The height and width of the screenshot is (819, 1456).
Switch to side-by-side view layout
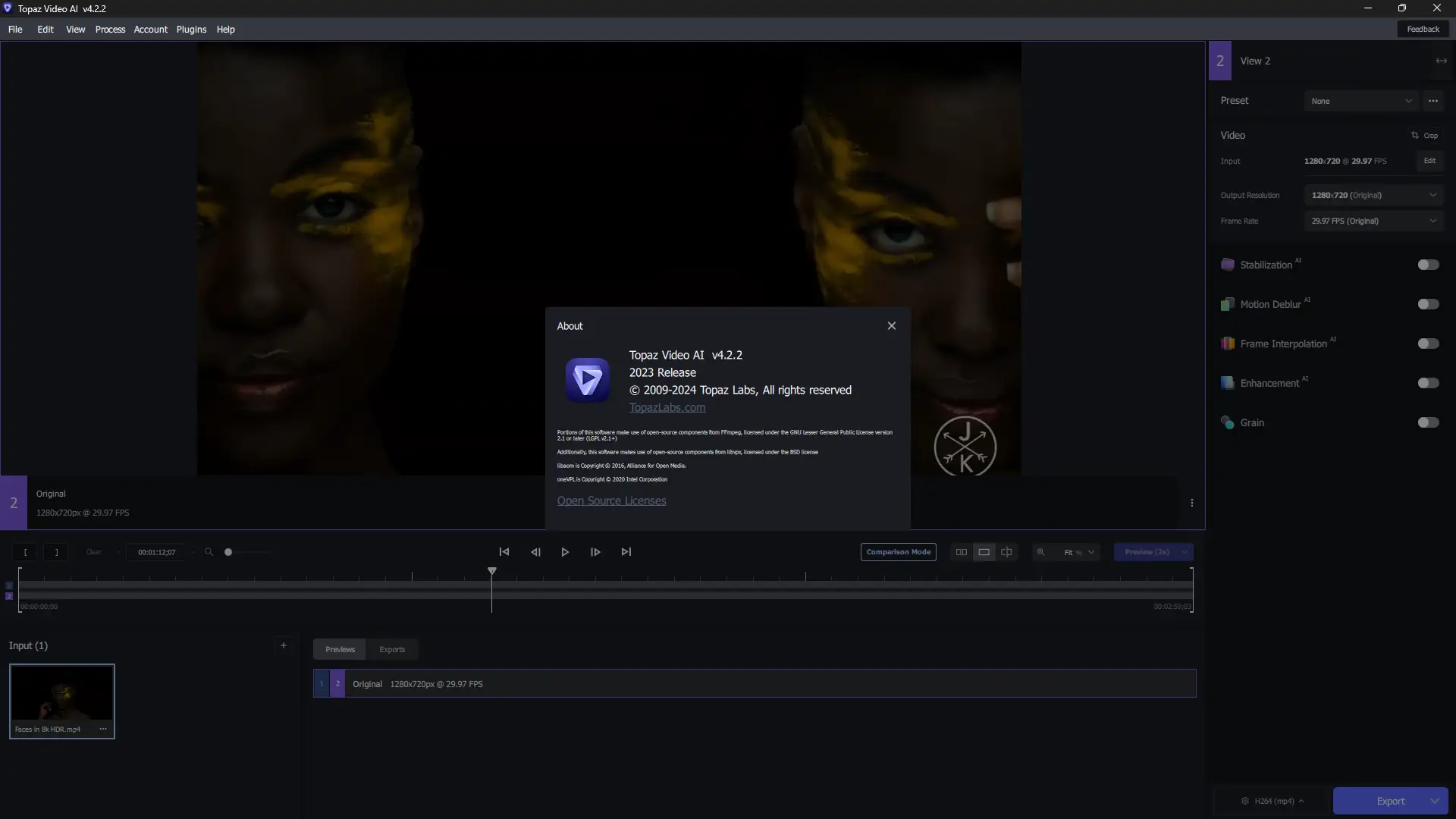point(961,552)
